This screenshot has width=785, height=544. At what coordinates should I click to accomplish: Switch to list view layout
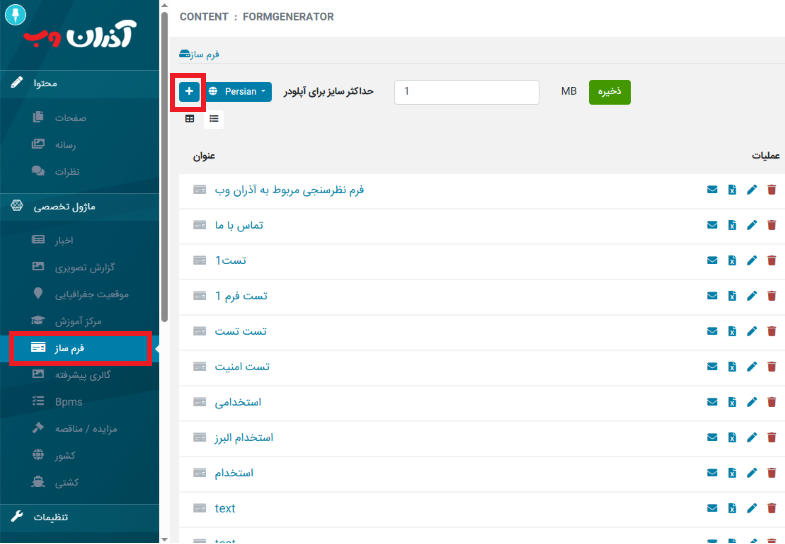(214, 119)
